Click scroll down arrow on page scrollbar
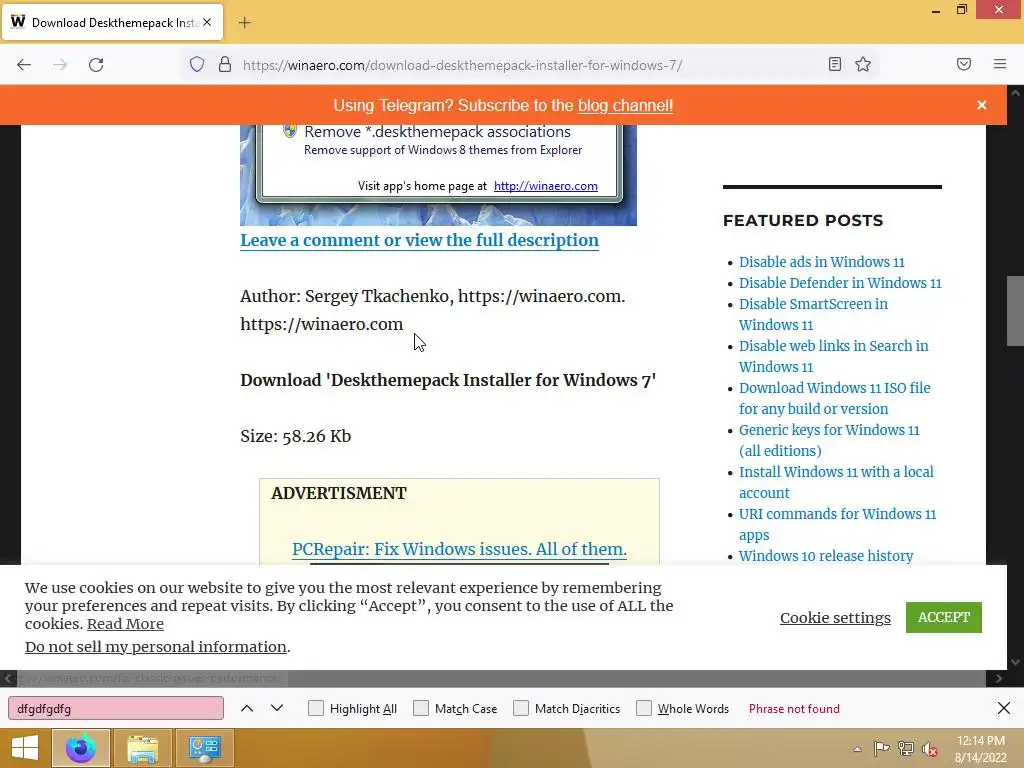Screen dimensions: 1024x768 [1015, 662]
